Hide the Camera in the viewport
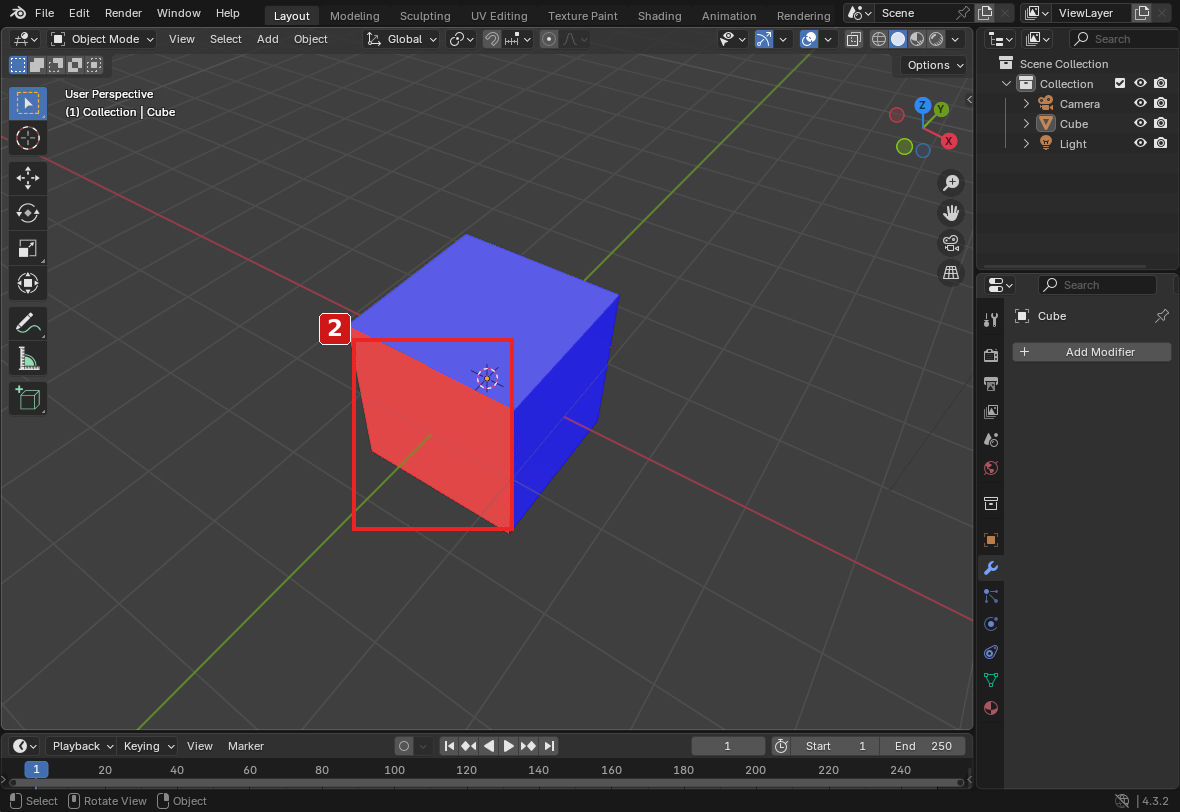The height and width of the screenshot is (812, 1180). click(x=1141, y=103)
